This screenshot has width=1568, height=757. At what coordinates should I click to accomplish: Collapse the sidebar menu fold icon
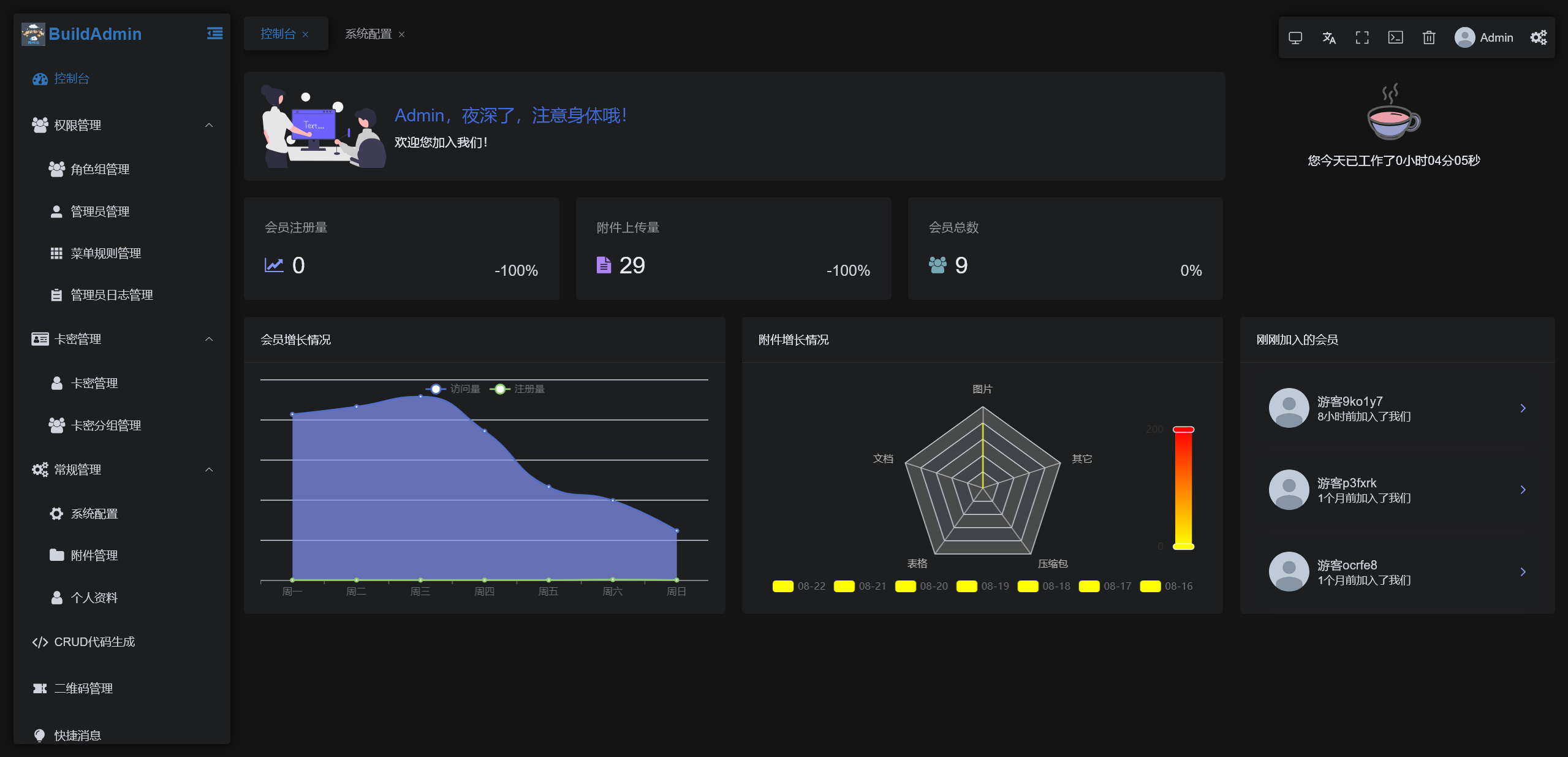[x=214, y=34]
